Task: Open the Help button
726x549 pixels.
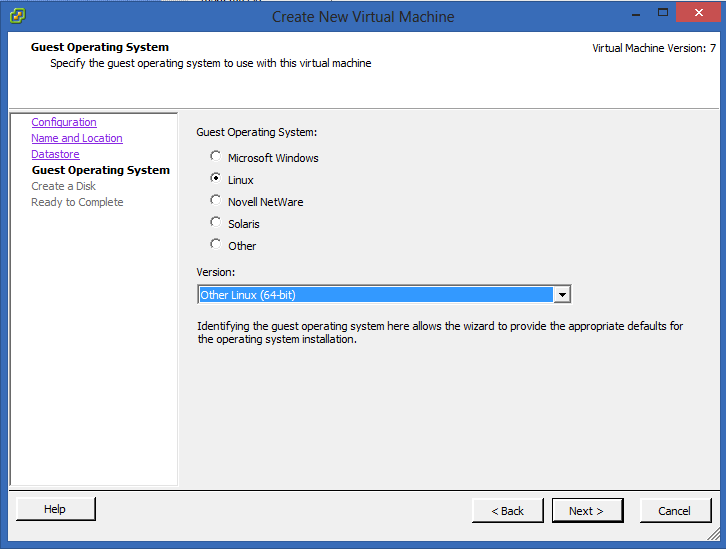Action: click(56, 509)
